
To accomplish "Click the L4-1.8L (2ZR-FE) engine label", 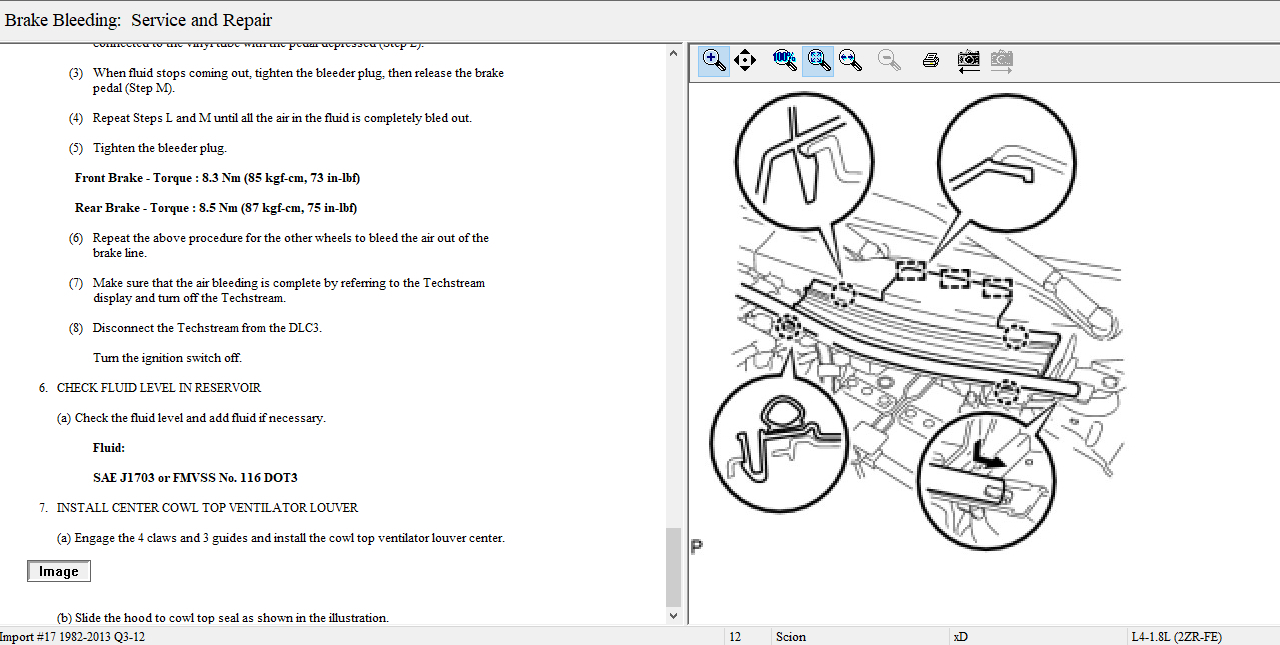I will pyautogui.click(x=1176, y=637).
